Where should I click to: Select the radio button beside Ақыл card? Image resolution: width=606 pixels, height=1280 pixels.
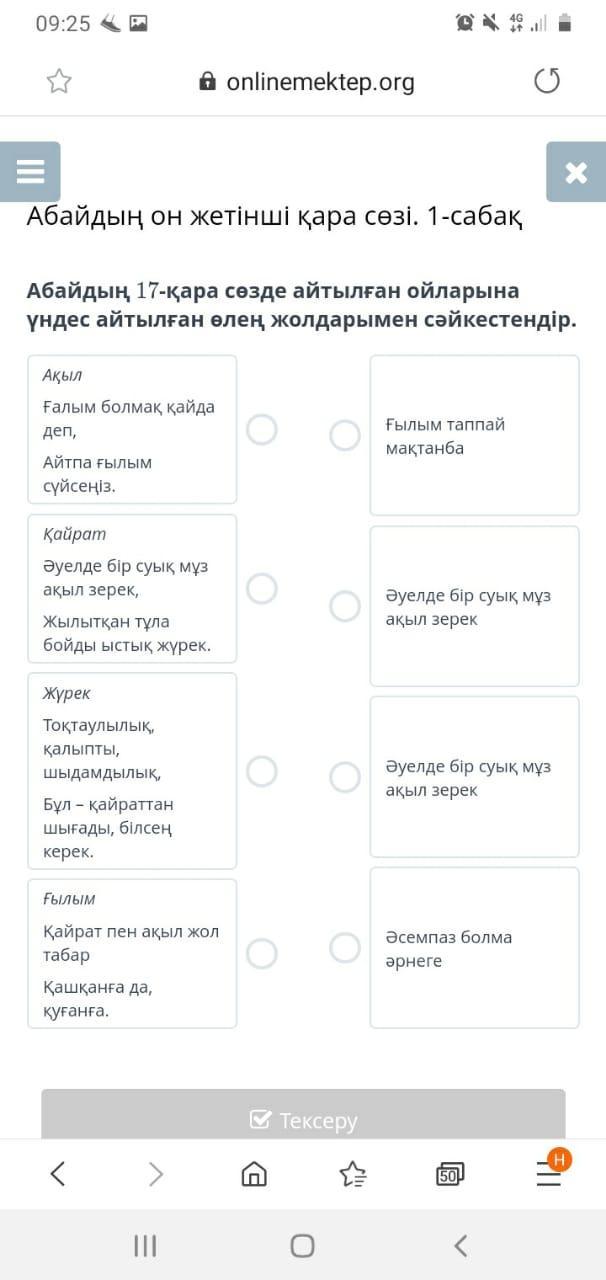tap(262, 430)
